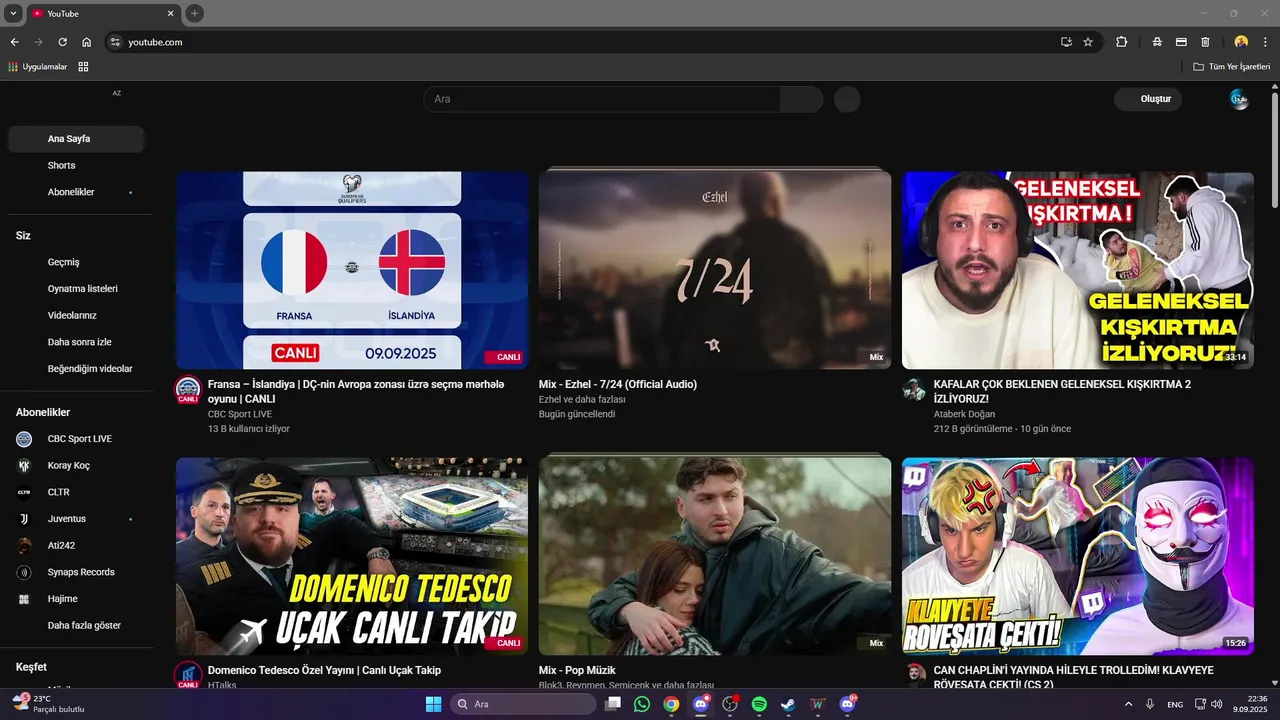
Task: Click the Oluştur button
Action: pyautogui.click(x=1148, y=99)
